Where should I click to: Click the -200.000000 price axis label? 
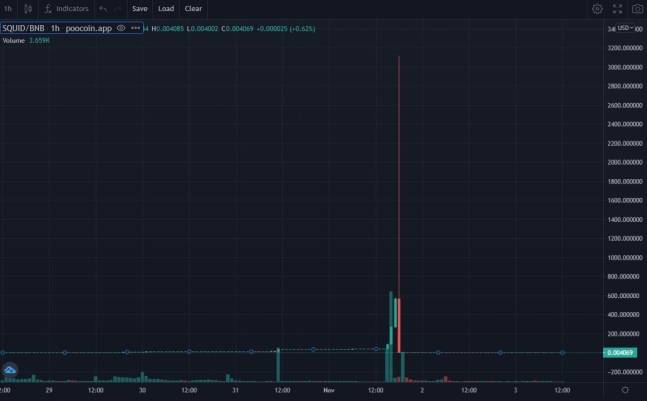625,372
